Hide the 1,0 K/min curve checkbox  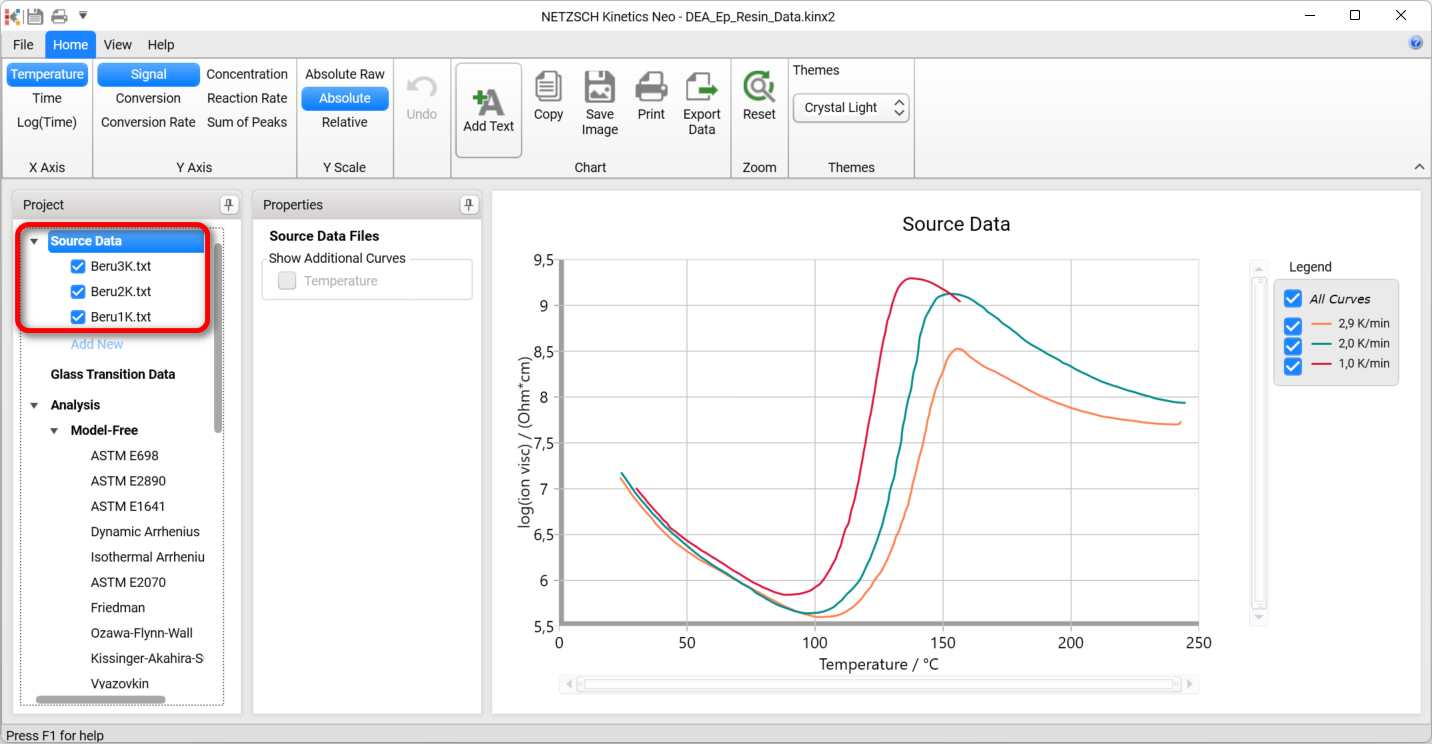1293,365
